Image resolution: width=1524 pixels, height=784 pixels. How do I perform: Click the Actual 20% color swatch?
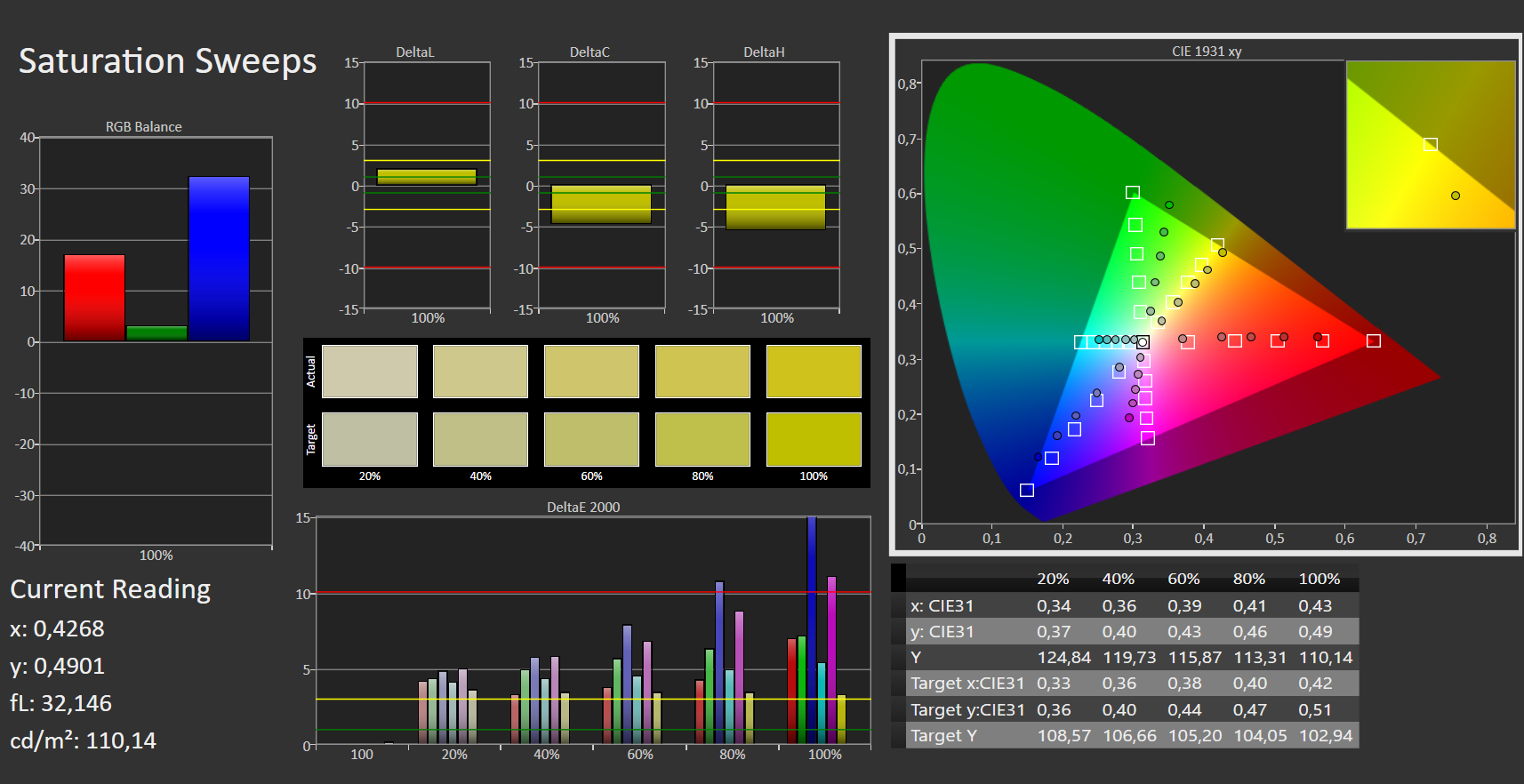point(370,372)
